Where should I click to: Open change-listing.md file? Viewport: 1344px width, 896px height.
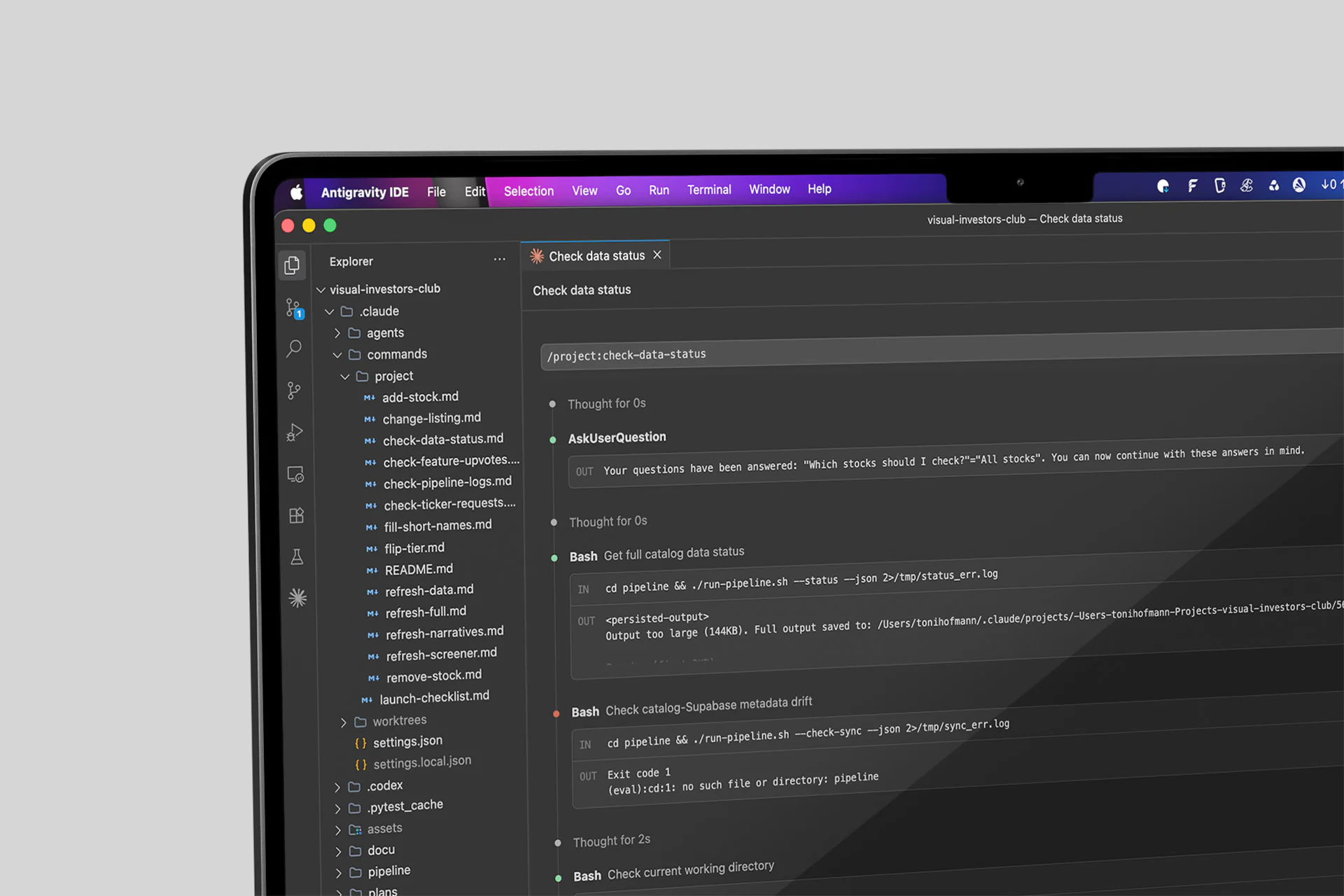(432, 418)
